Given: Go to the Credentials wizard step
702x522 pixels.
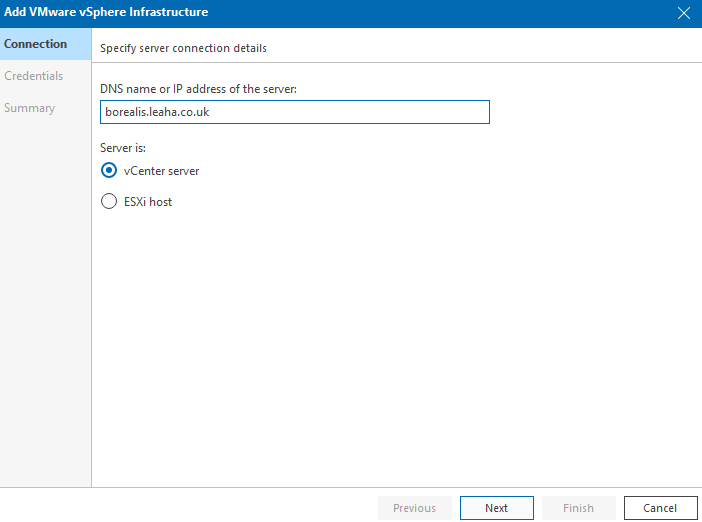Looking at the screenshot, I should 34,76.
